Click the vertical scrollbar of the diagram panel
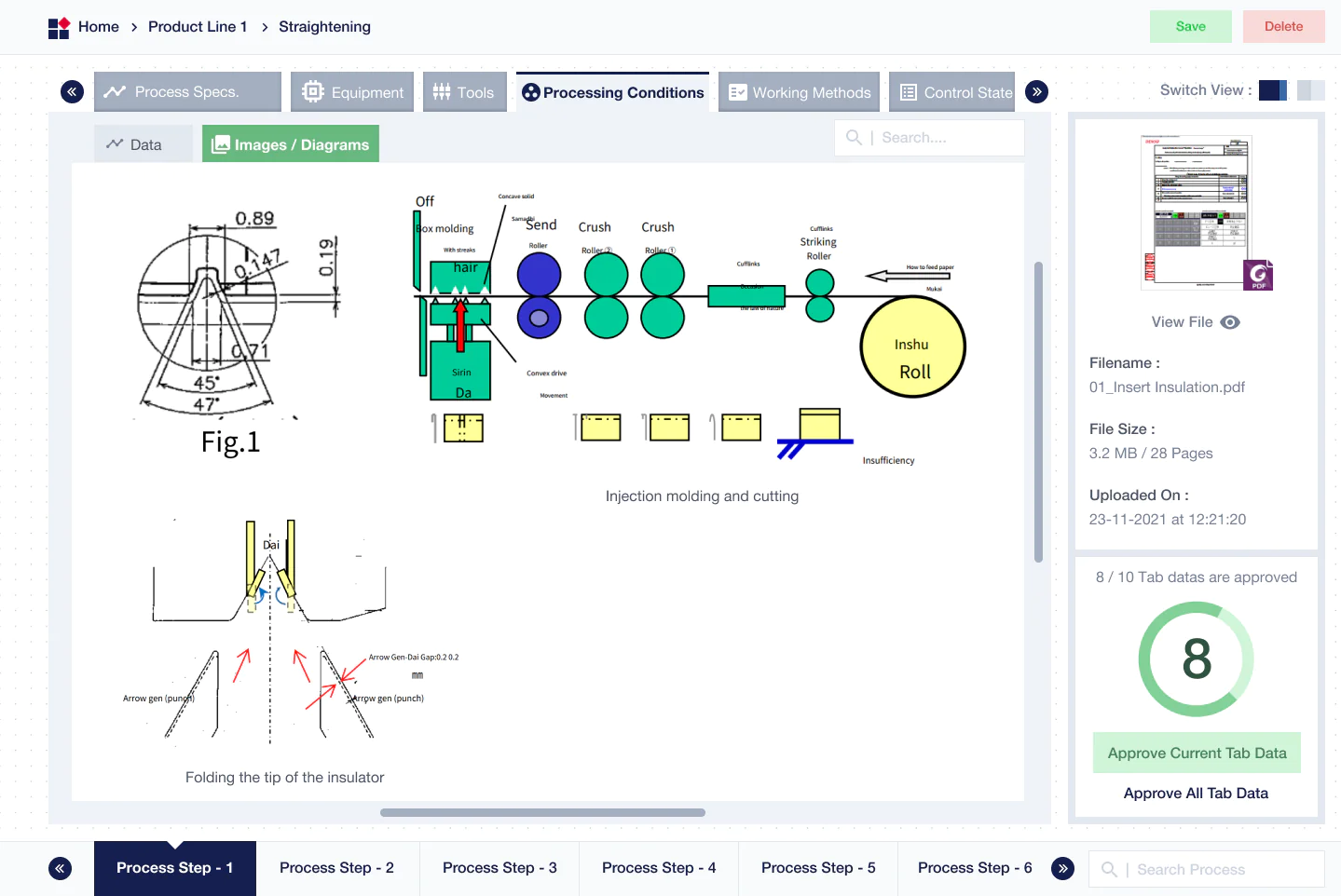Viewport: 1341px width, 896px height. tap(1038, 412)
